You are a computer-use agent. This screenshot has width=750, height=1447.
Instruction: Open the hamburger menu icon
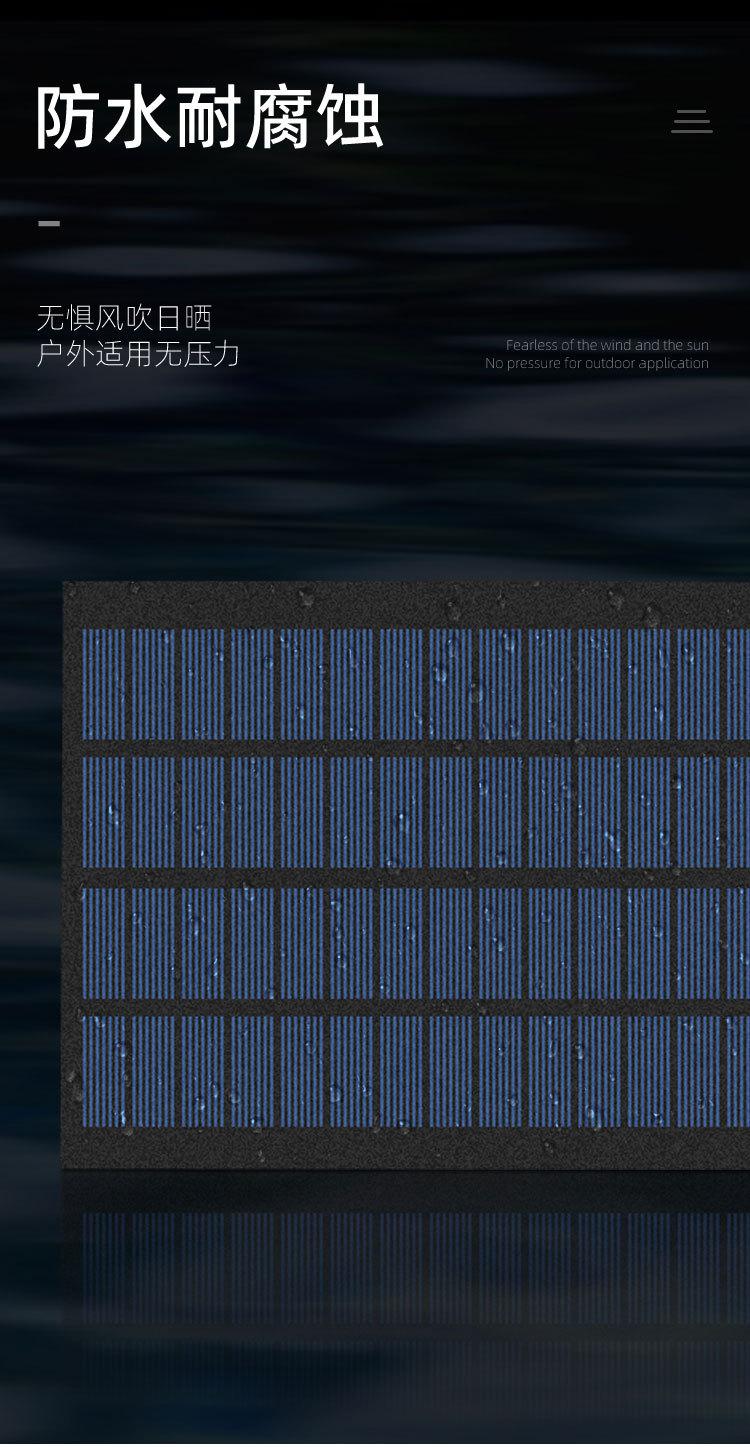[x=691, y=121]
